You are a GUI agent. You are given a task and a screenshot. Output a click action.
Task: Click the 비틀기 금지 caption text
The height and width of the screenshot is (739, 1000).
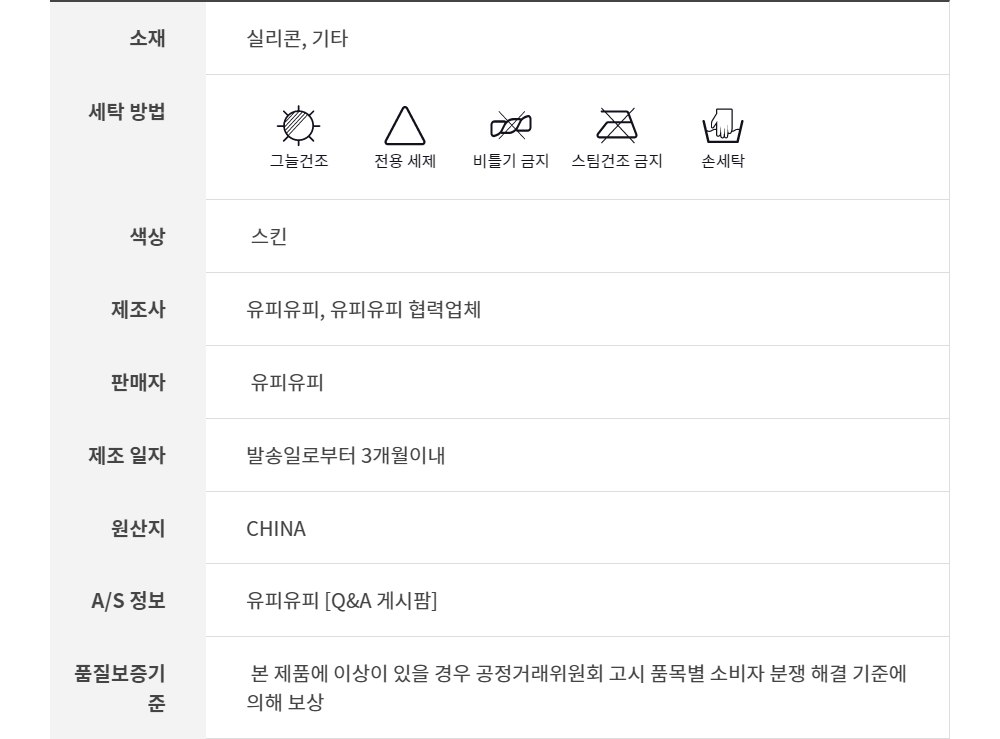tap(510, 161)
